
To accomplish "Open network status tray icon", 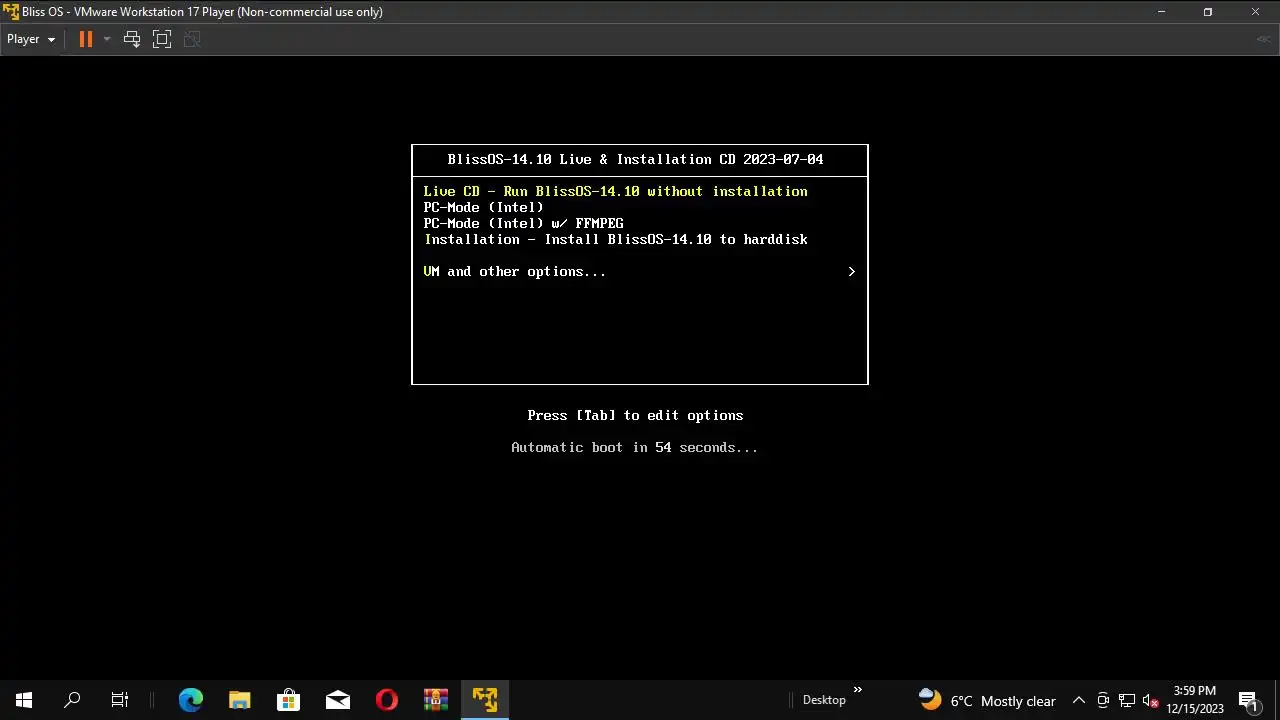I will [x=1127, y=700].
